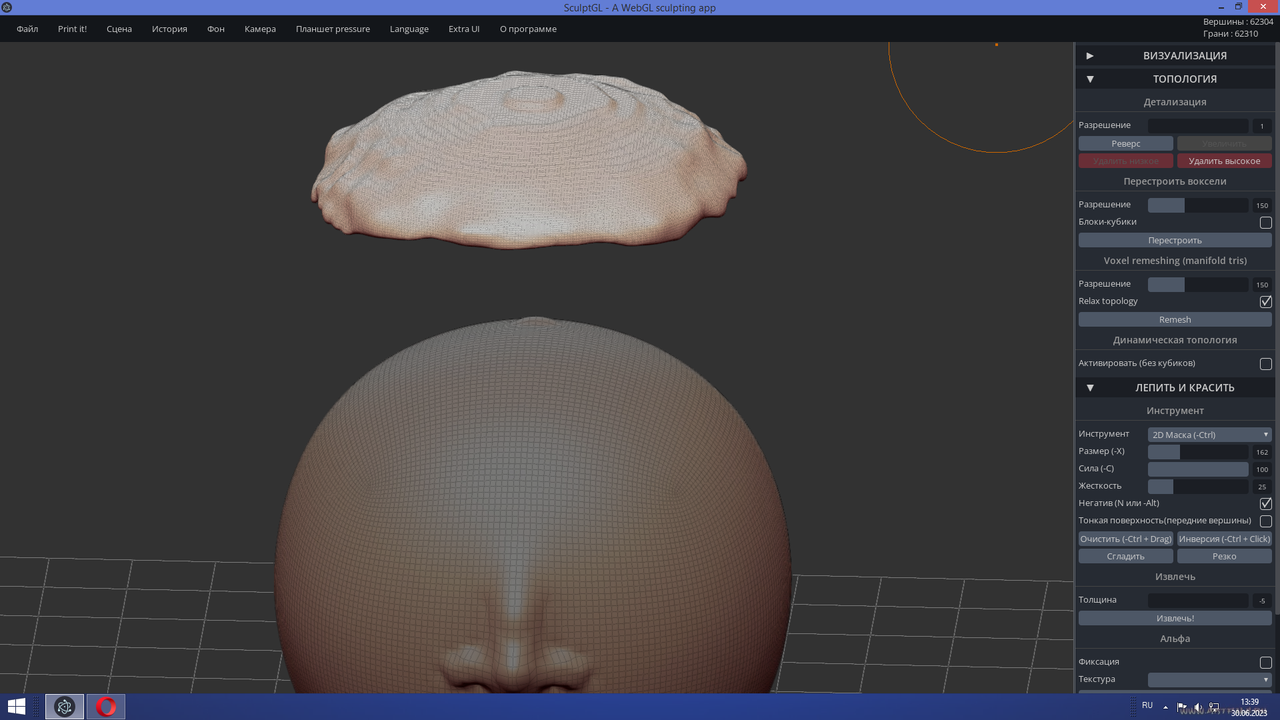Image resolution: width=1280 pixels, height=720 pixels.
Task: Open the Extra UI menu
Action: (464, 29)
